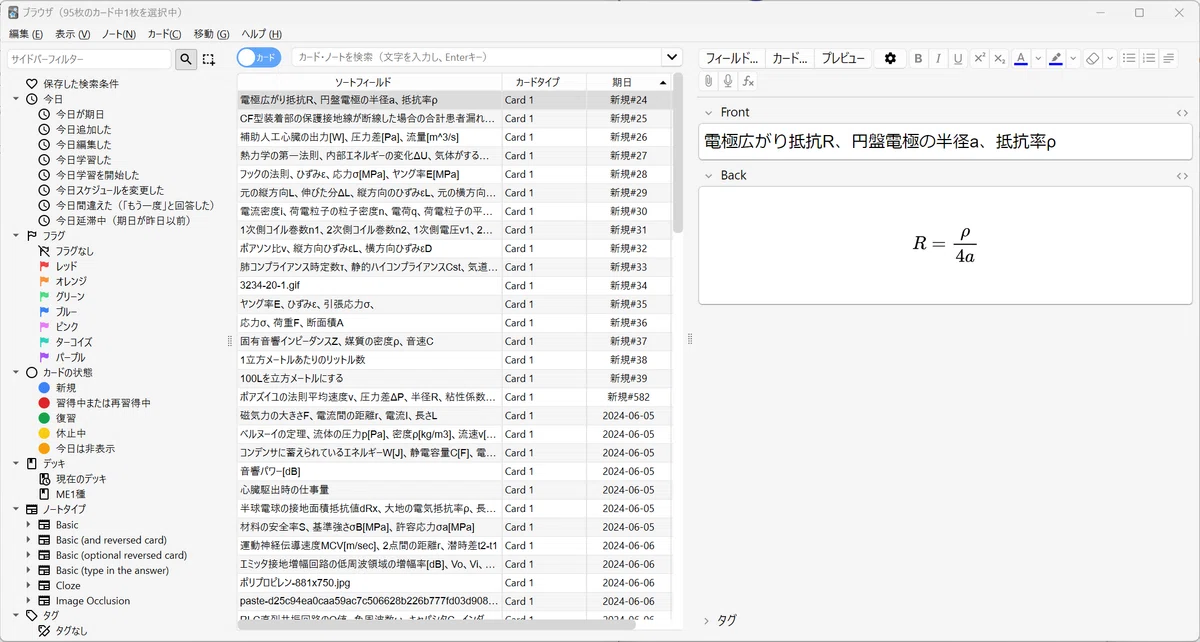Apply subscript formatting
The width and height of the screenshot is (1200, 642).
point(999,58)
